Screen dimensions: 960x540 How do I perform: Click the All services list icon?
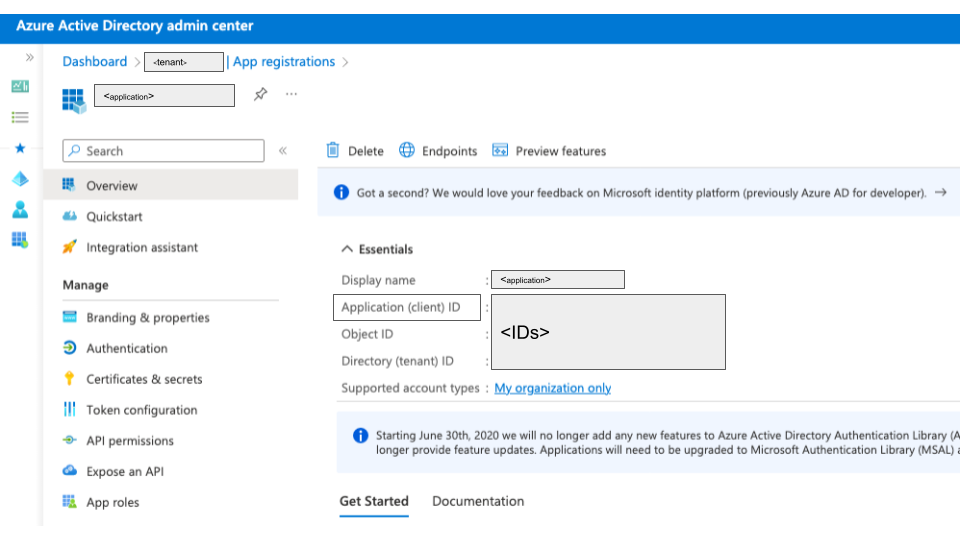pos(20,117)
